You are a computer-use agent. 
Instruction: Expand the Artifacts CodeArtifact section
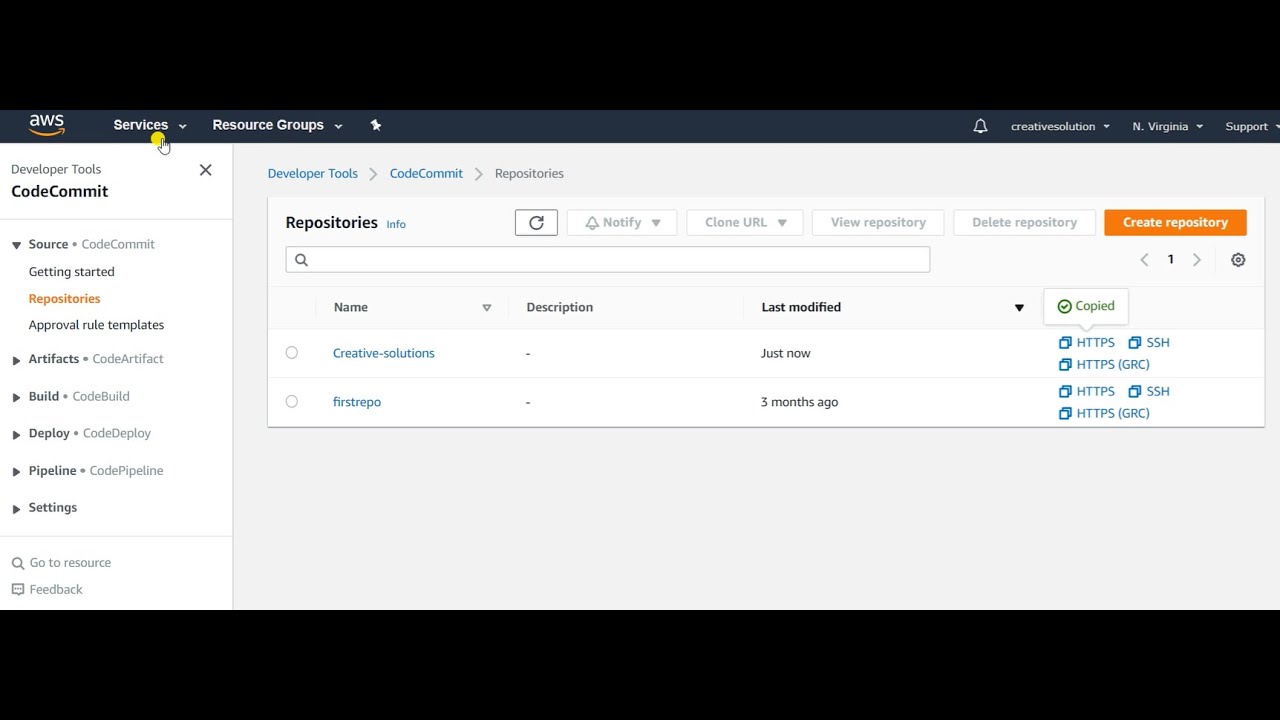point(16,360)
